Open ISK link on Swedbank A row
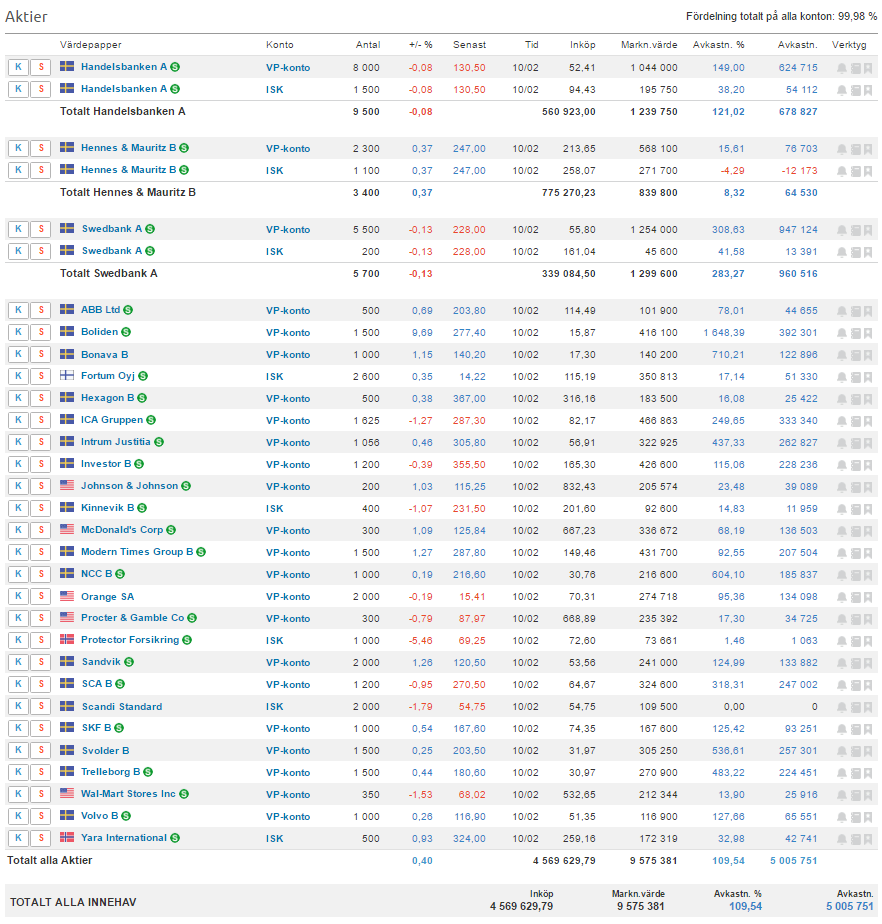Screen dimensions: 882x924 pos(275,252)
